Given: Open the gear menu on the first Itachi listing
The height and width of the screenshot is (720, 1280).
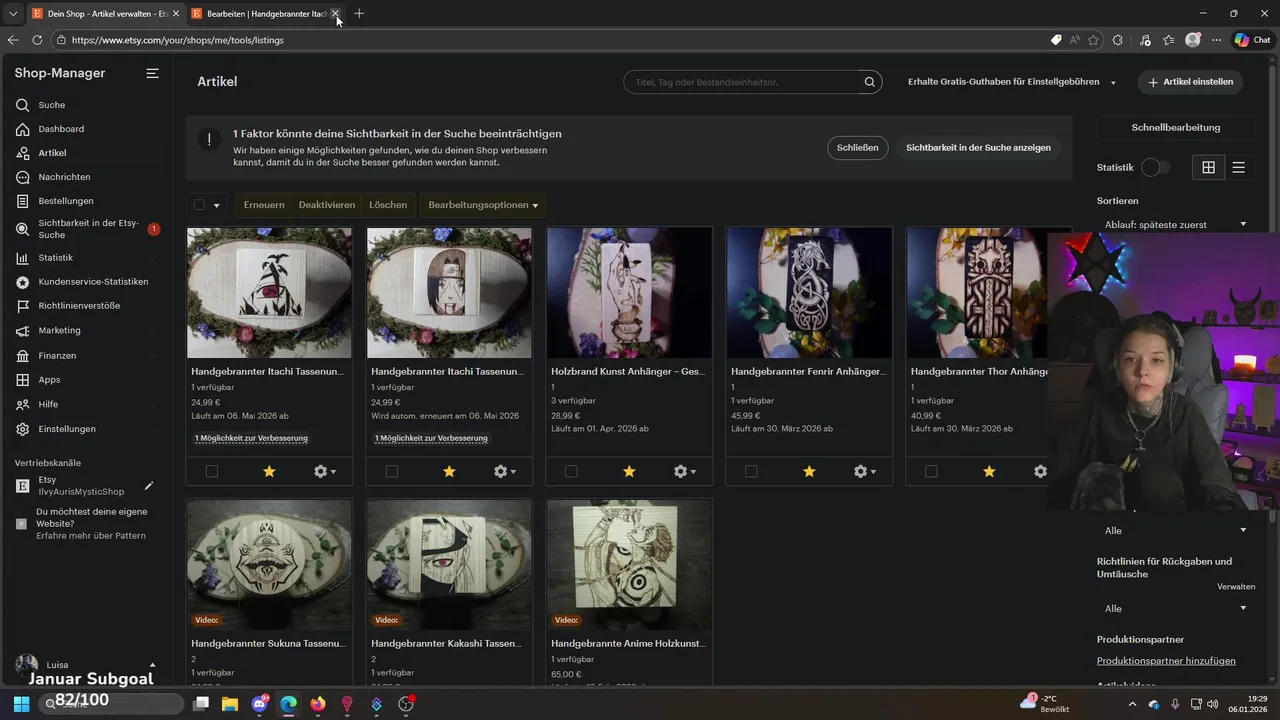Looking at the screenshot, I should [x=325, y=472].
